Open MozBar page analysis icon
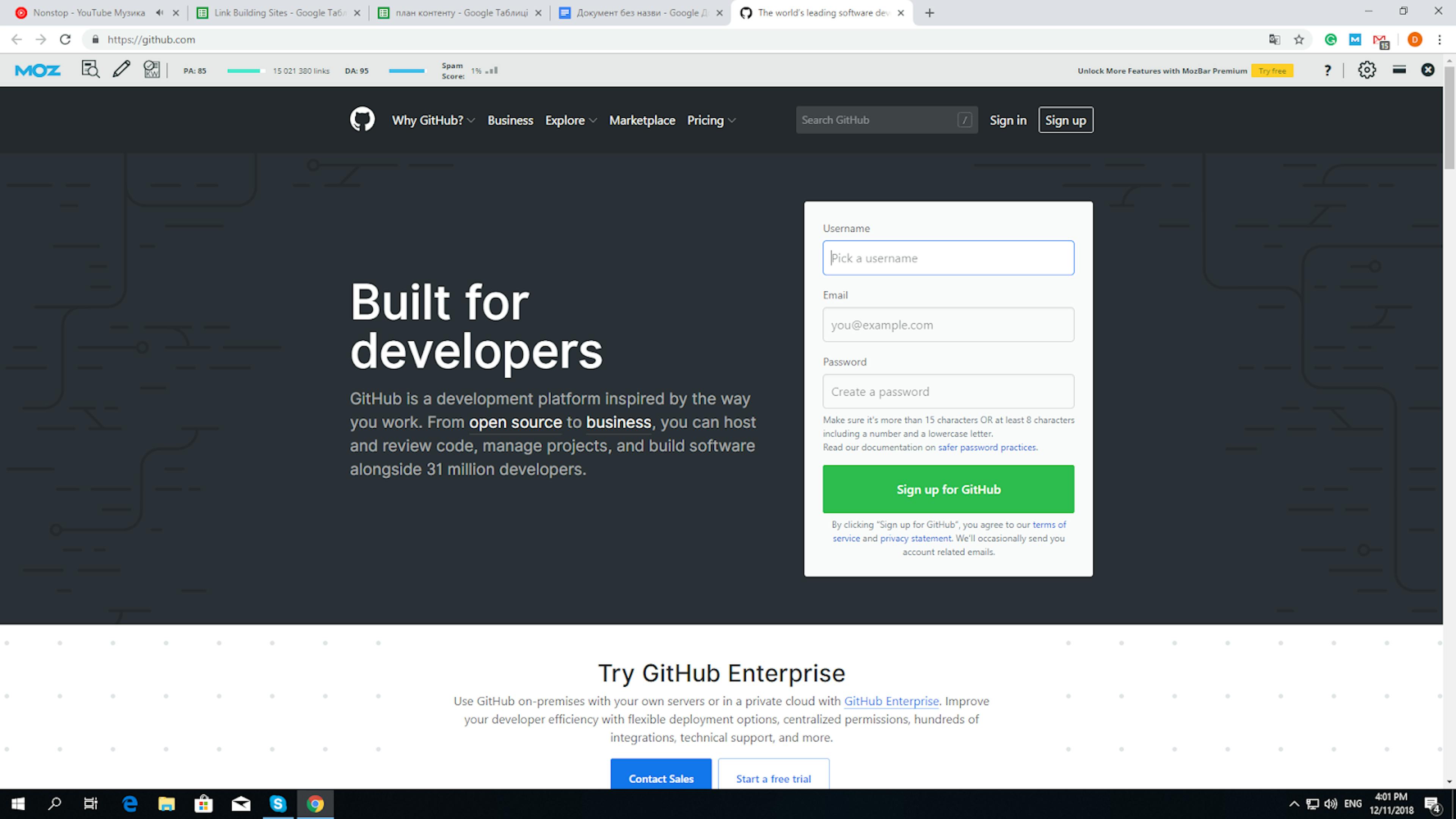 (x=91, y=69)
